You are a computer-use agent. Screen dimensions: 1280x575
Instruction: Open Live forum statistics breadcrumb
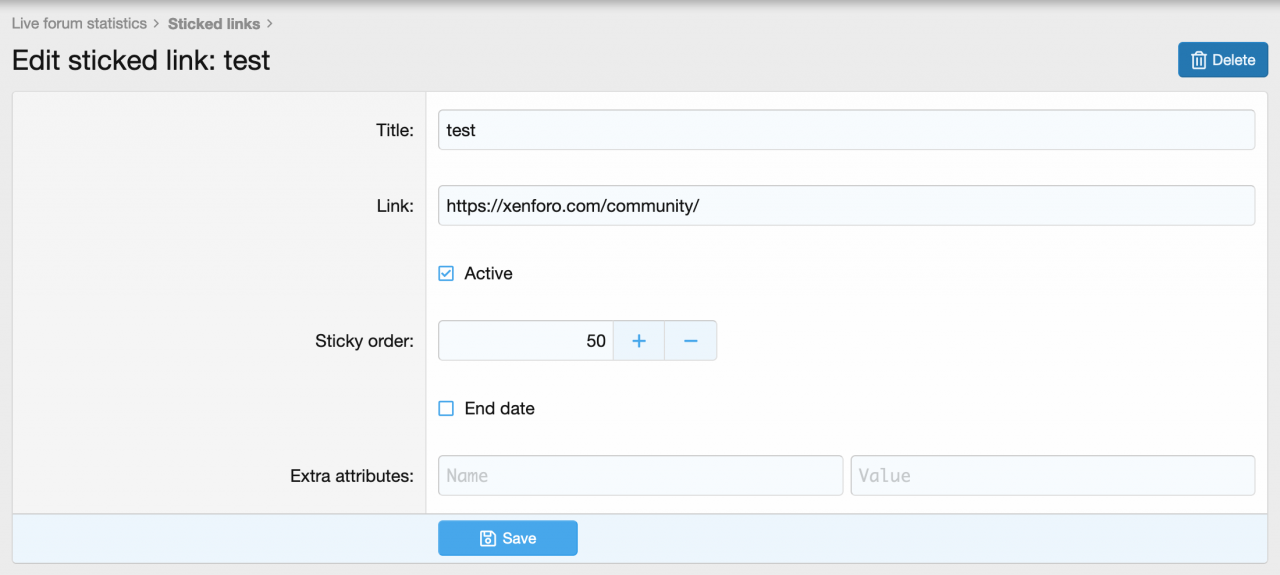(x=79, y=23)
